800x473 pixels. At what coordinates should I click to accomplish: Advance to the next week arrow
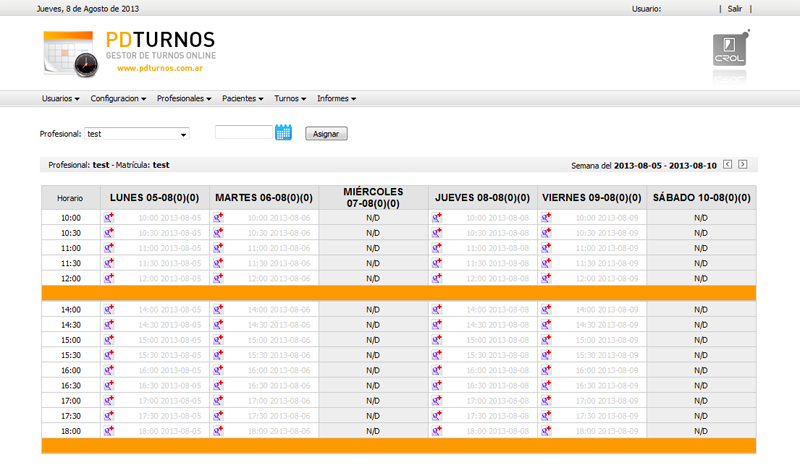point(742,164)
